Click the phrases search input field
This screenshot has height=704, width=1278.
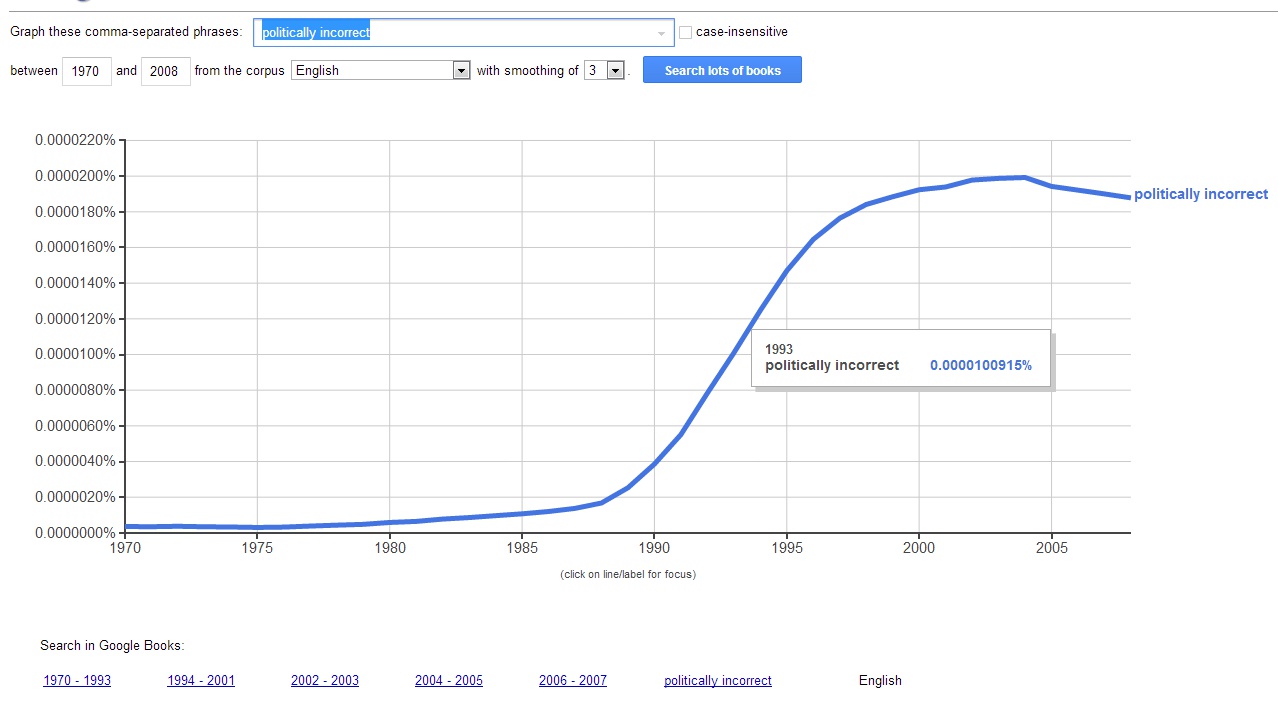click(455, 32)
